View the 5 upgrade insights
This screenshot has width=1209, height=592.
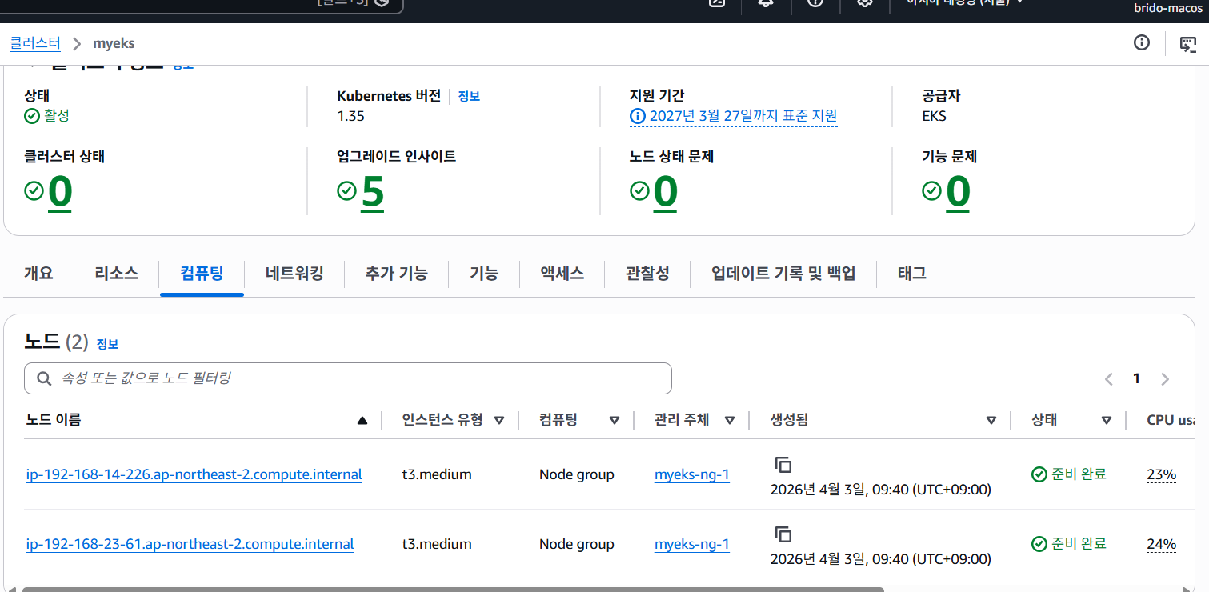click(x=372, y=192)
